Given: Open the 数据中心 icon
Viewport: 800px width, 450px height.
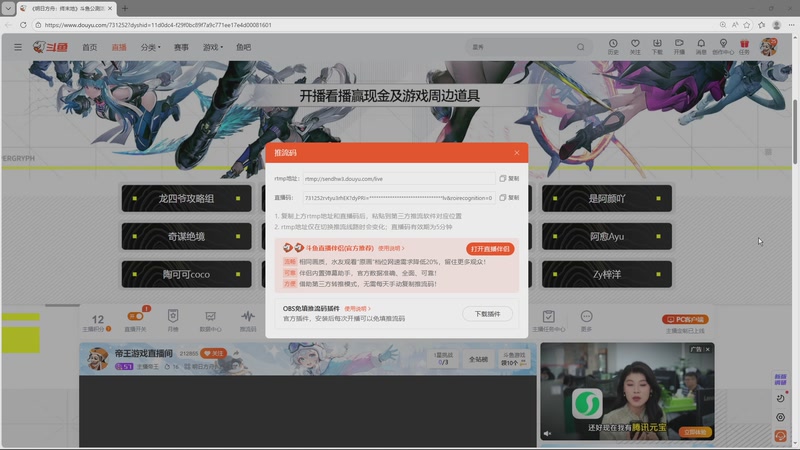Looking at the screenshot, I should tap(210, 321).
